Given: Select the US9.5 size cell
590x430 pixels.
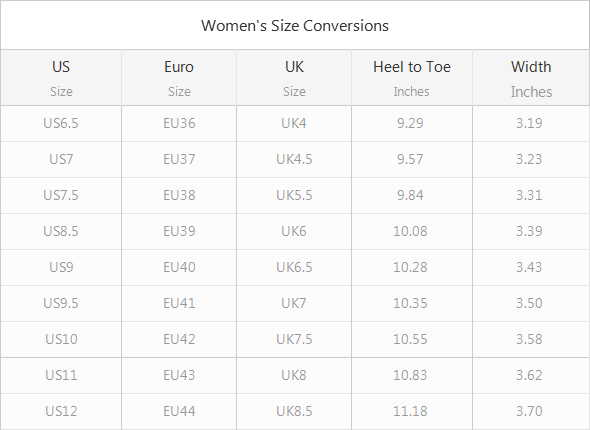Looking at the screenshot, I should 61,303.
